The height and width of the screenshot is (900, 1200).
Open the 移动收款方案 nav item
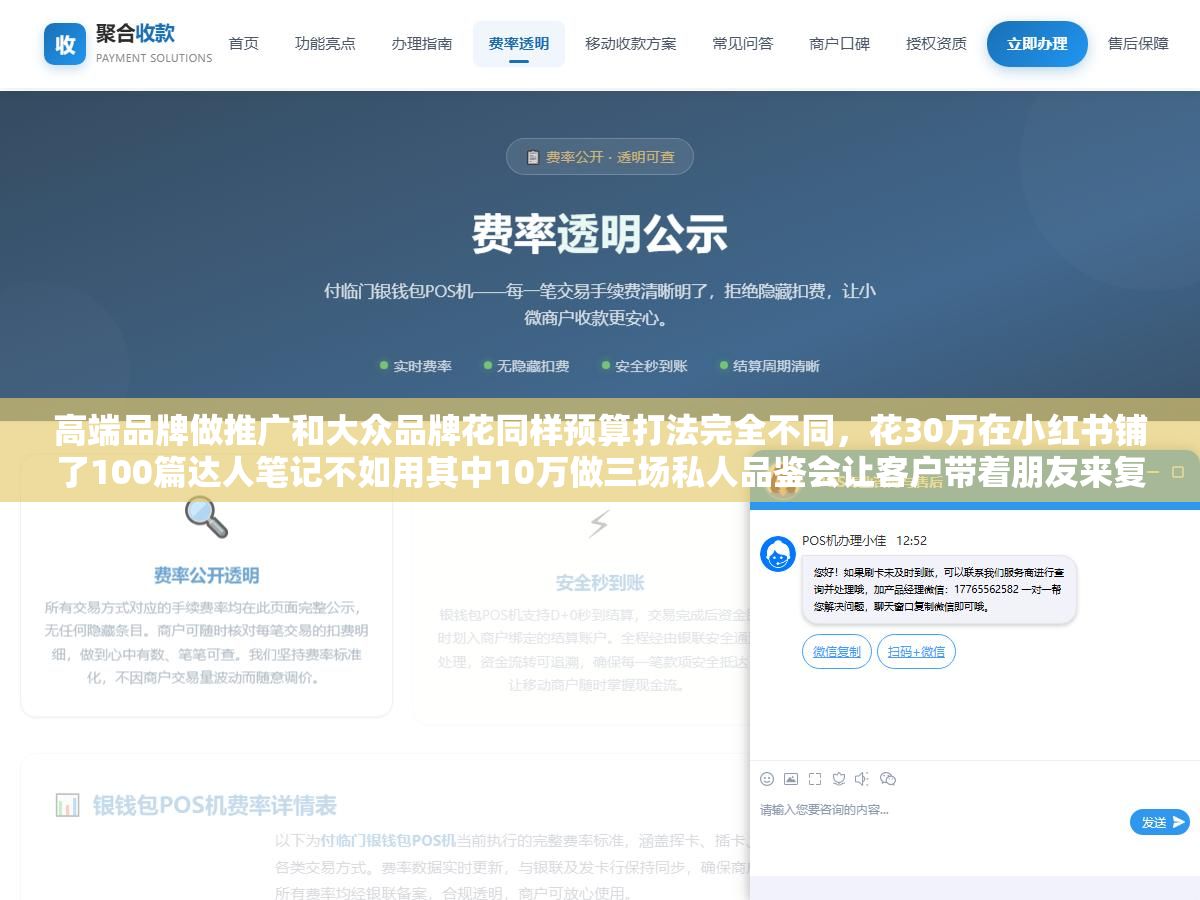(x=631, y=44)
